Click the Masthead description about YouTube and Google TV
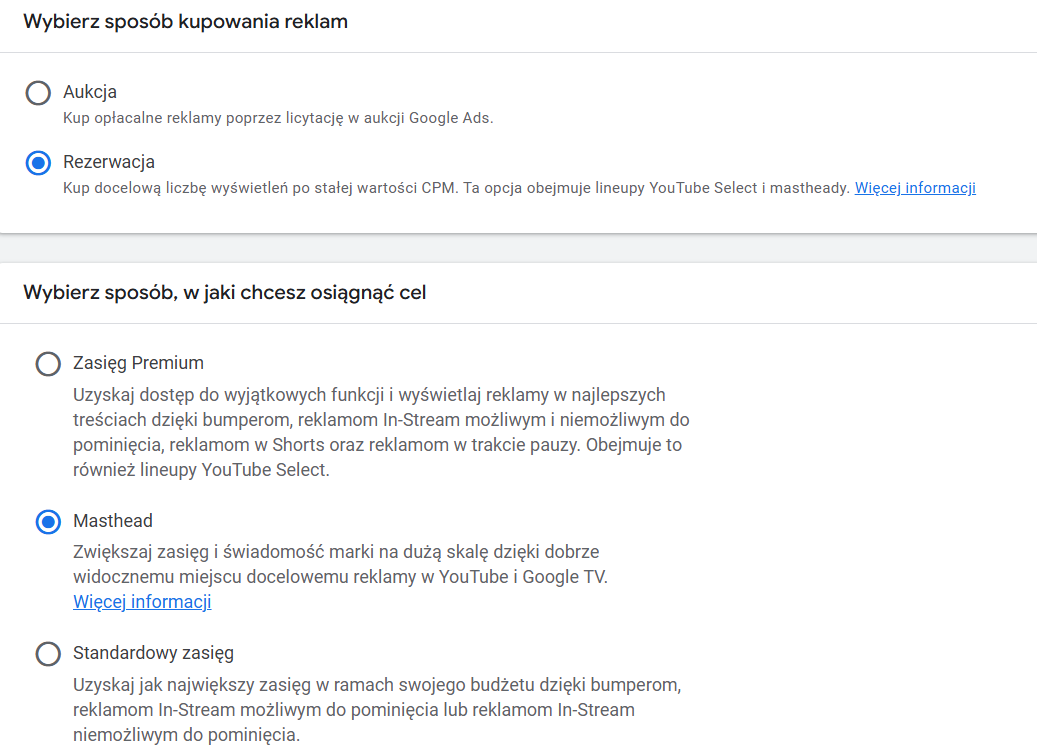 pyautogui.click(x=340, y=564)
